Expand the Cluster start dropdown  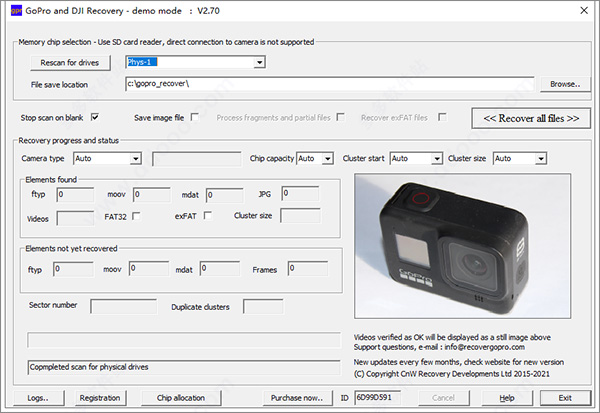click(x=436, y=158)
